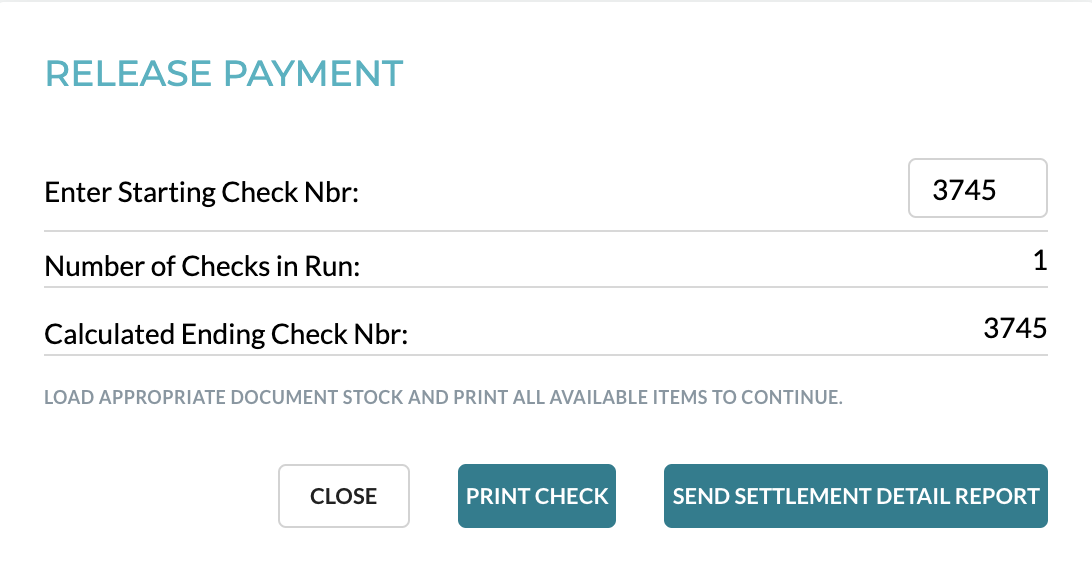Click the load document stock instruction text
The width and height of the screenshot is (1092, 570).
[x=443, y=397]
